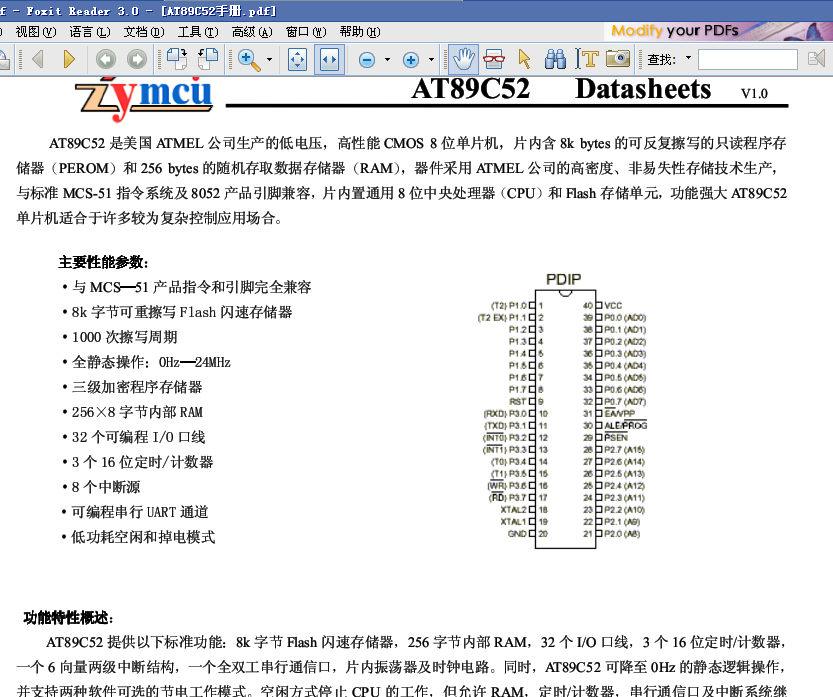Click the 查找 search input box
Viewport: 833px width, 697px height.
tap(747, 59)
